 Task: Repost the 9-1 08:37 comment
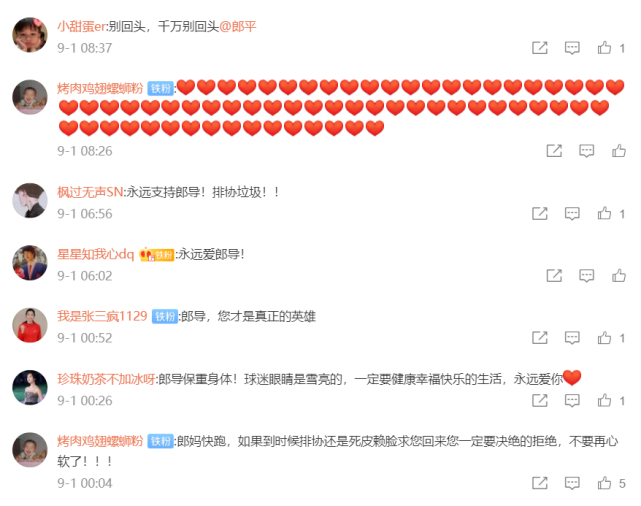pyautogui.click(x=540, y=48)
